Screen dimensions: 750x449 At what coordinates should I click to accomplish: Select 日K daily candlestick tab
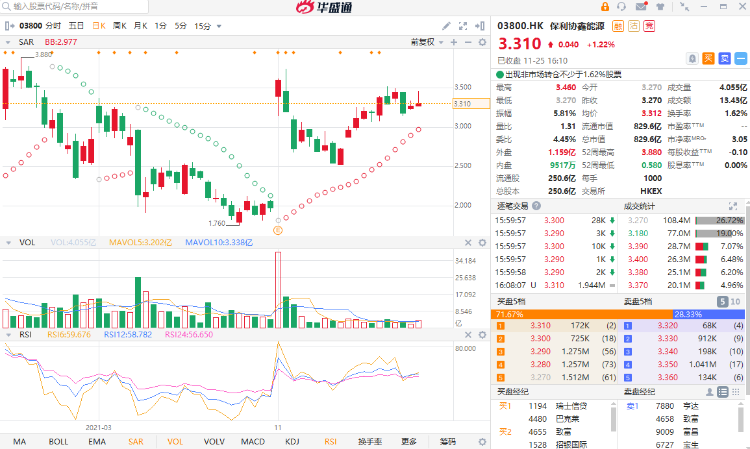[x=99, y=26]
